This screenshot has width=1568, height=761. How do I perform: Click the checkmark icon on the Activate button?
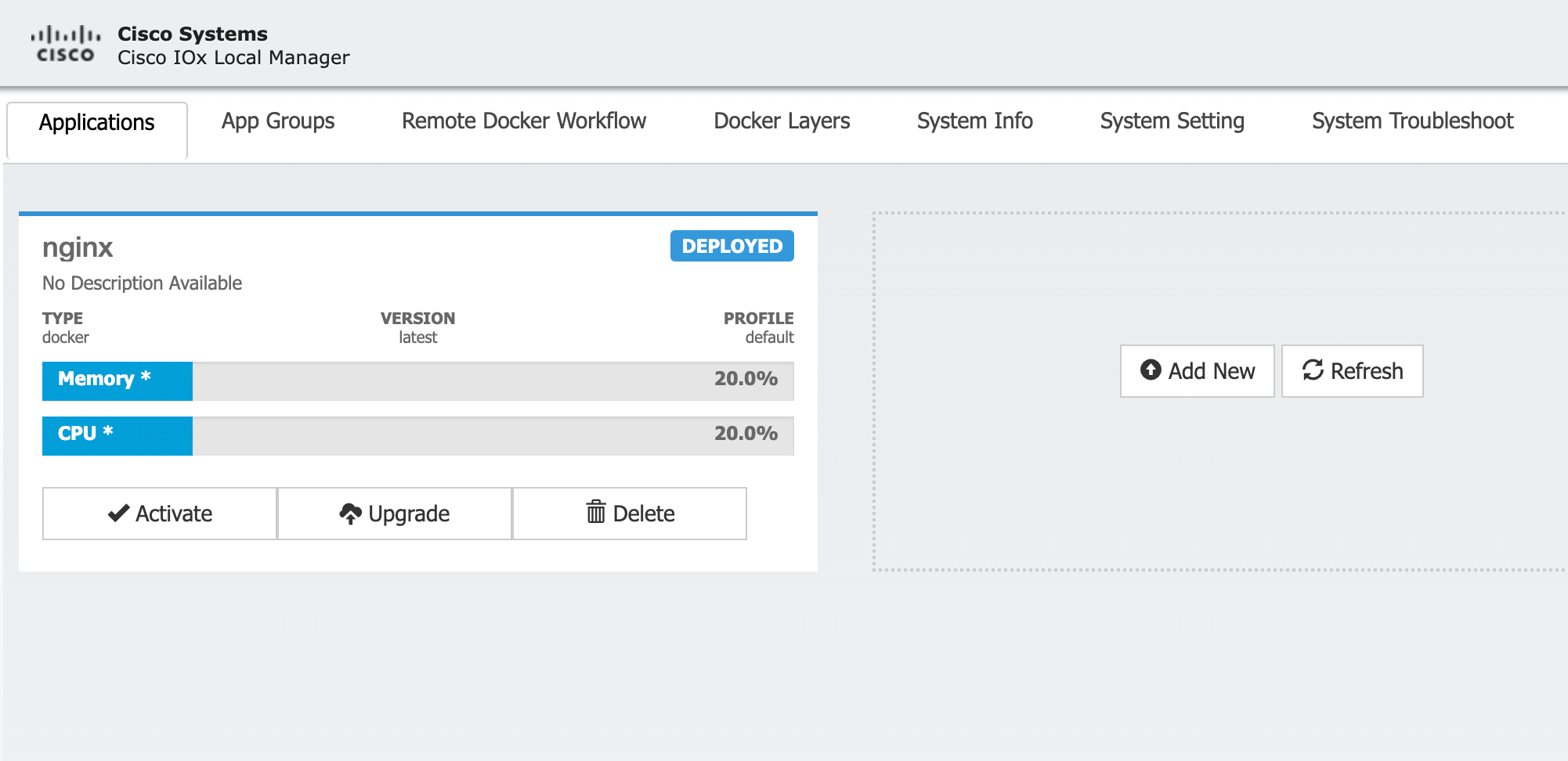point(117,513)
